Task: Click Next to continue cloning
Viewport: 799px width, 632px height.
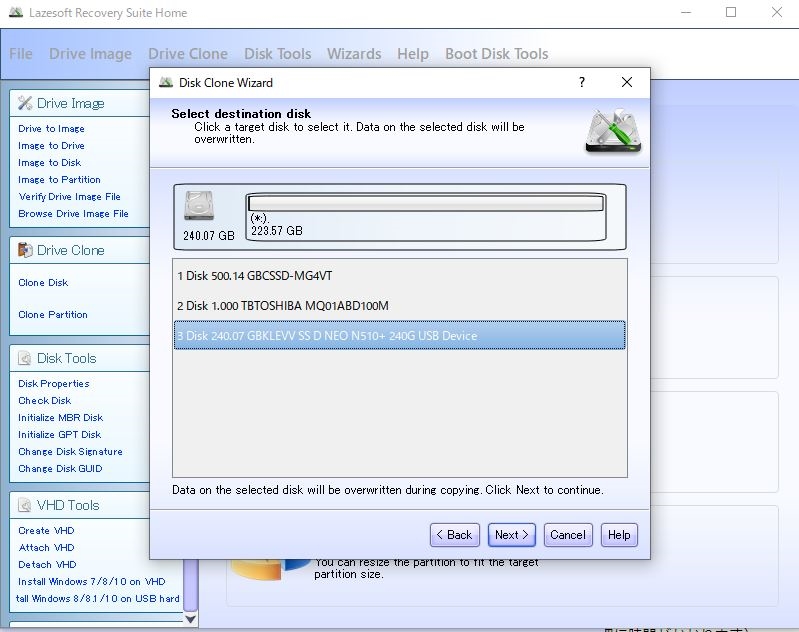Action: coord(512,535)
